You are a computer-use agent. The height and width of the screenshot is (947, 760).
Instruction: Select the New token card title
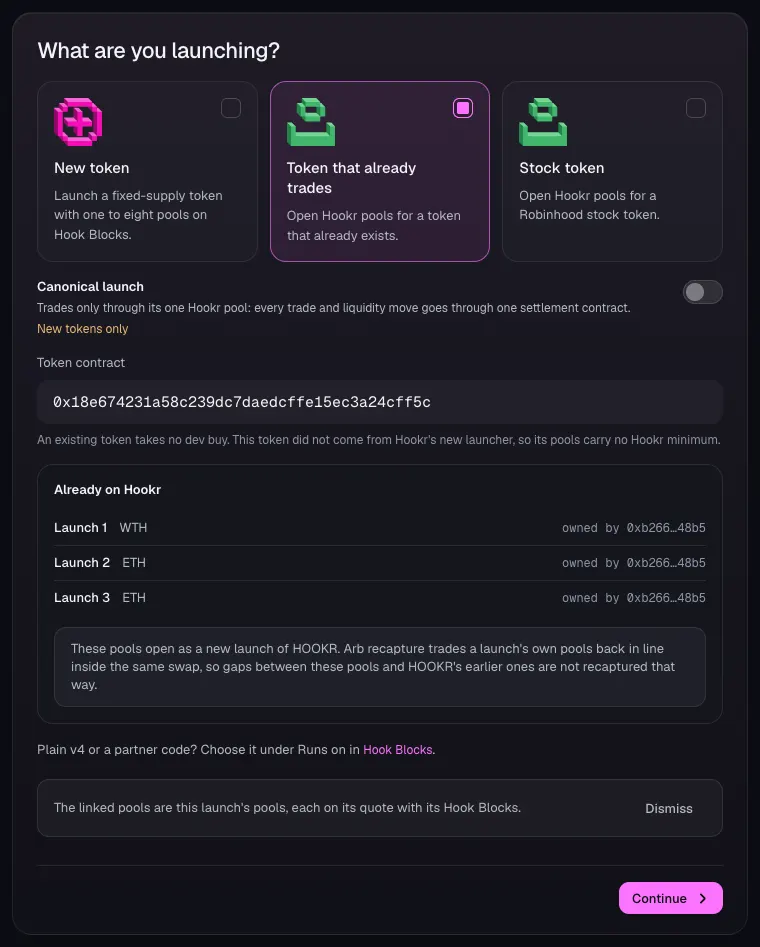pos(92,168)
